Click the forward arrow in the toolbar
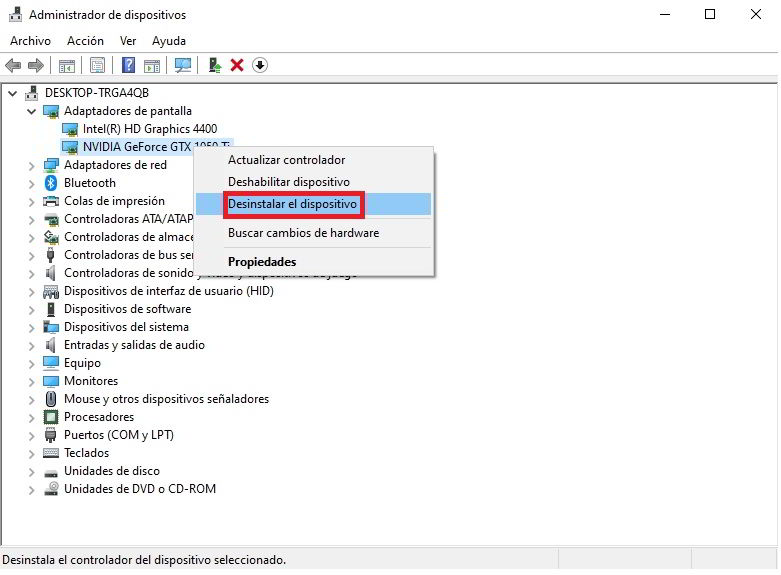 coord(36,65)
